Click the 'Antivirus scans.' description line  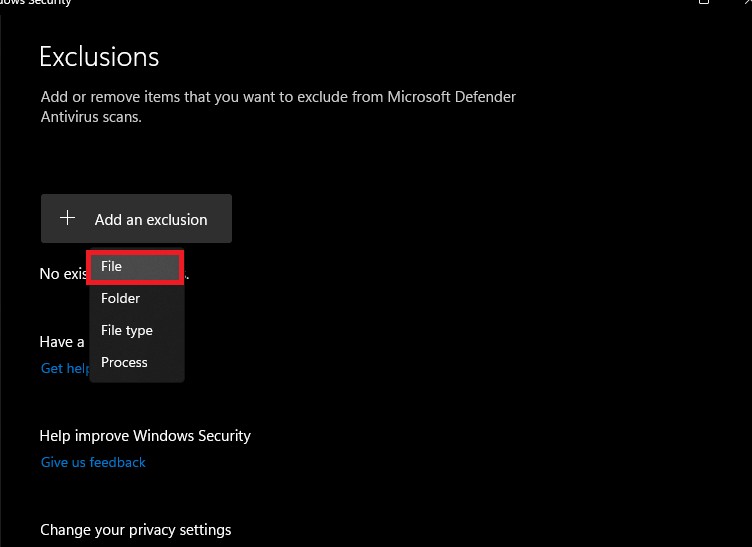91,117
